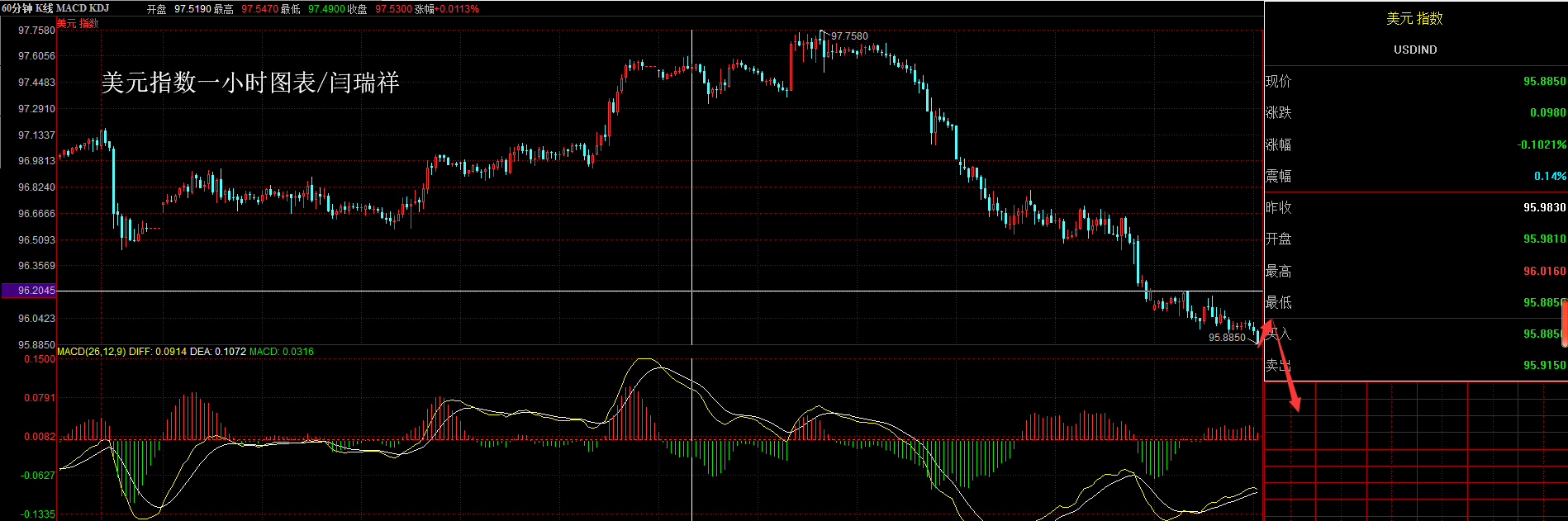Click the 0.0791 MACD axis label
Screen dimensions: 1568x521
click(x=40, y=398)
